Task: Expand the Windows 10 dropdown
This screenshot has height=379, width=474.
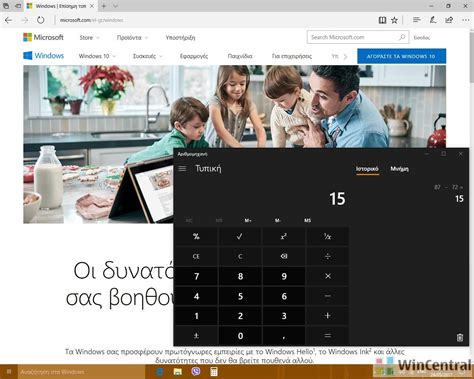Action: [97, 56]
